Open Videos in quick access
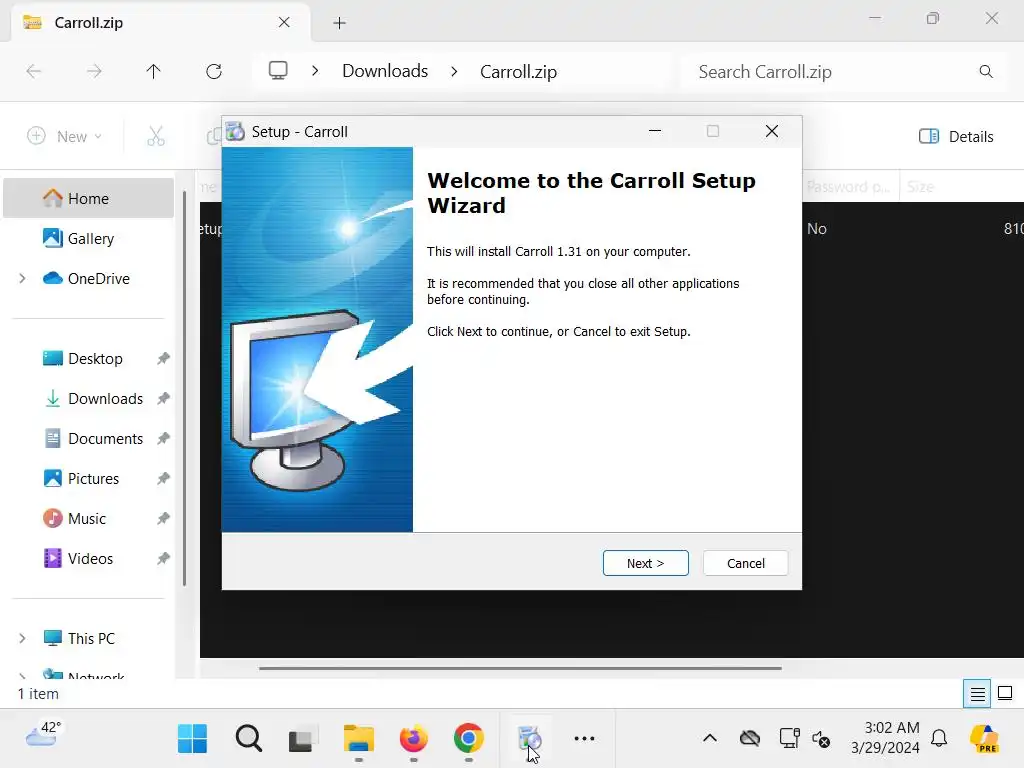Viewport: 1024px width, 768px height. (x=88, y=558)
